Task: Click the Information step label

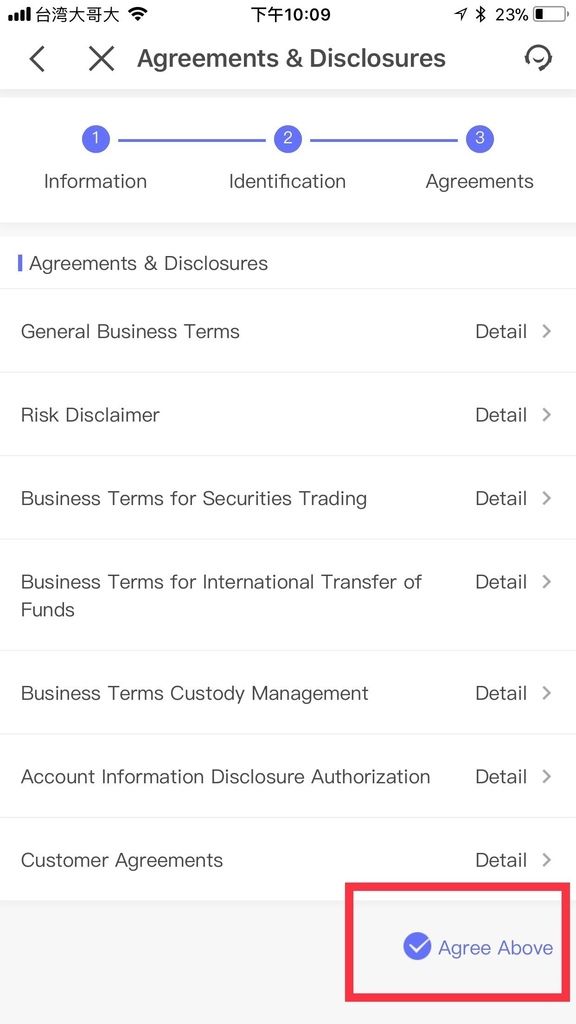Action: pos(95,182)
